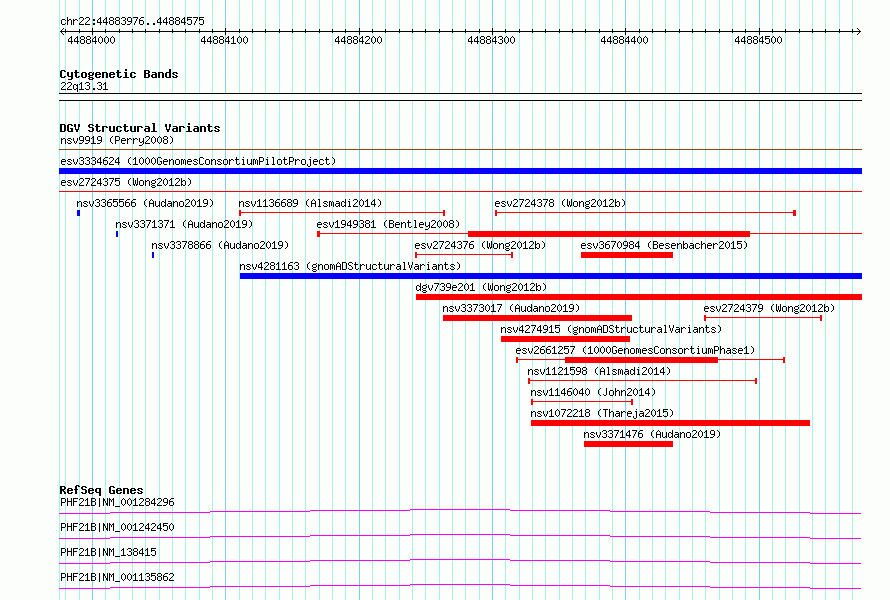The width and height of the screenshot is (890, 600).
Task: Open PHF21B|NM_001284296 transcript
Action: pos(117,502)
